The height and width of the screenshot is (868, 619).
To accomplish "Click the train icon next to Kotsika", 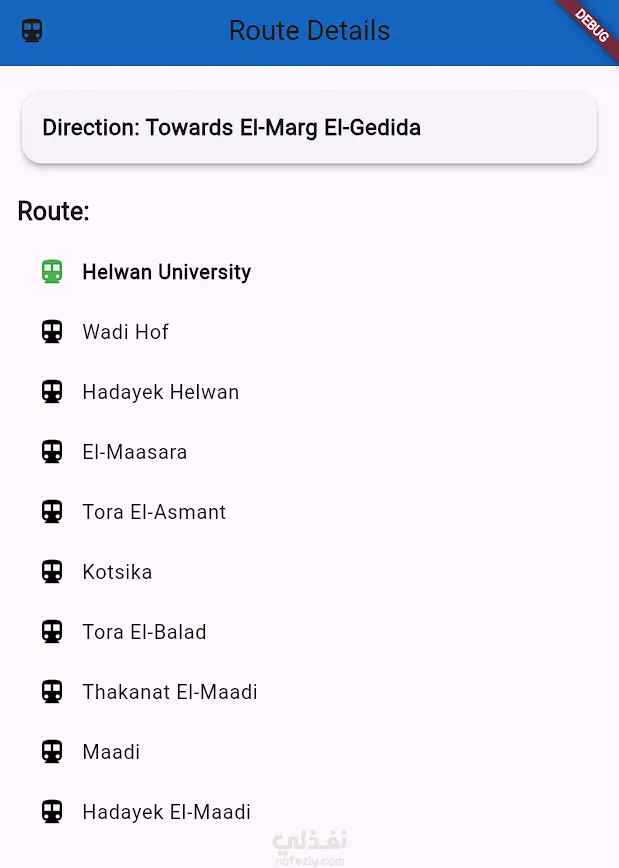I will click(51, 571).
